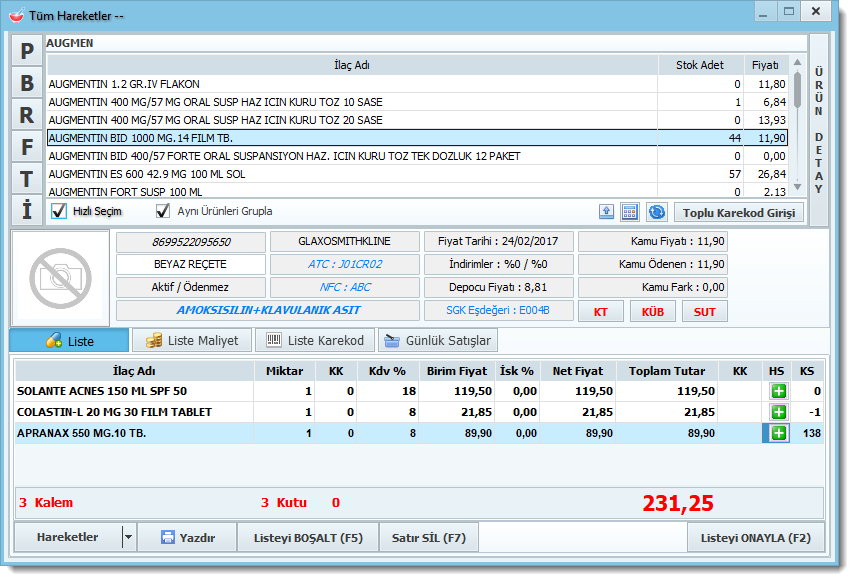
Task: Select COLASTIN-L 20 MG 30 FILM TABLET row
Action: (418, 412)
